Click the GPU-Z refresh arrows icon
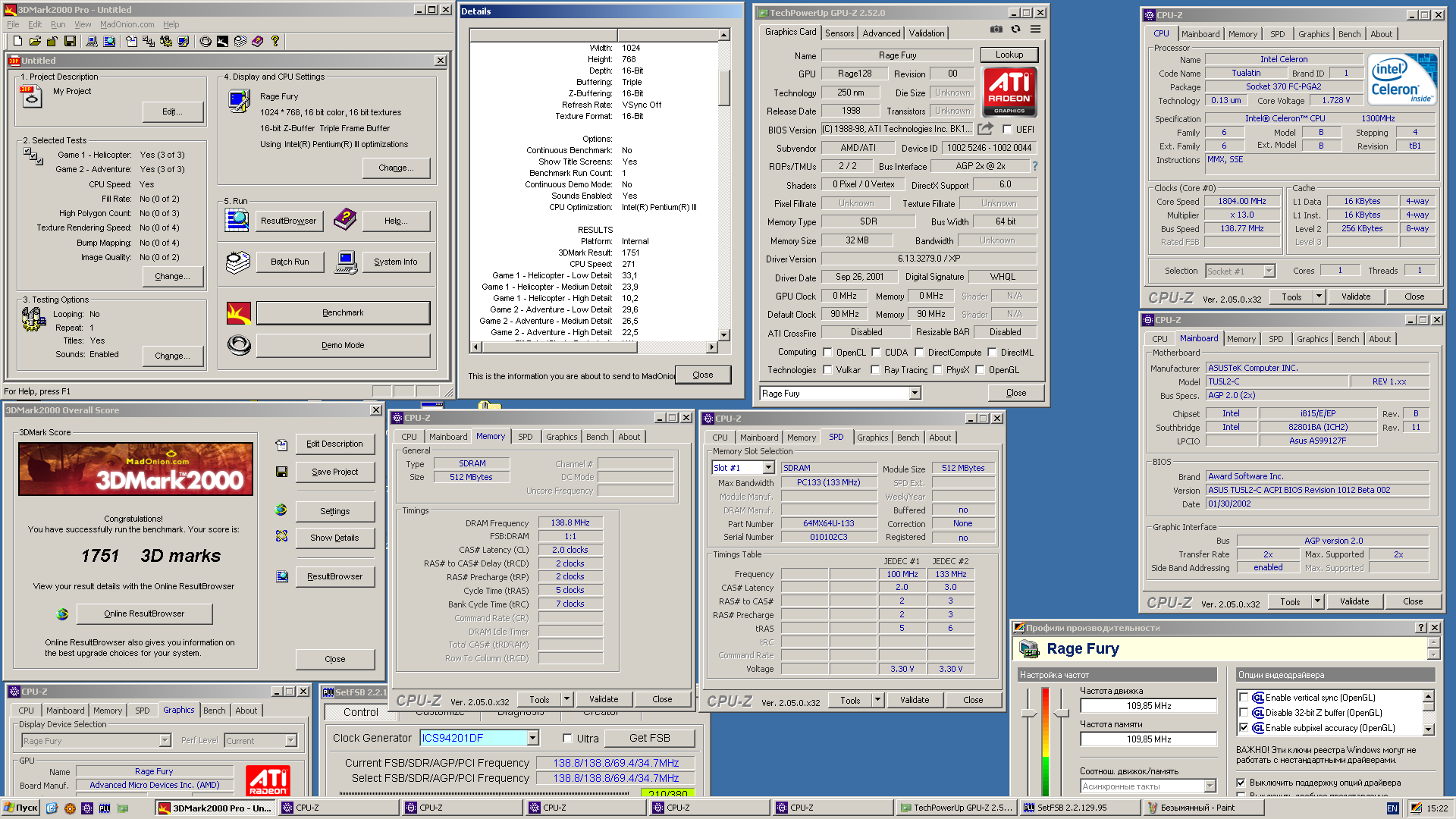This screenshot has width=1456, height=819. (x=1015, y=29)
